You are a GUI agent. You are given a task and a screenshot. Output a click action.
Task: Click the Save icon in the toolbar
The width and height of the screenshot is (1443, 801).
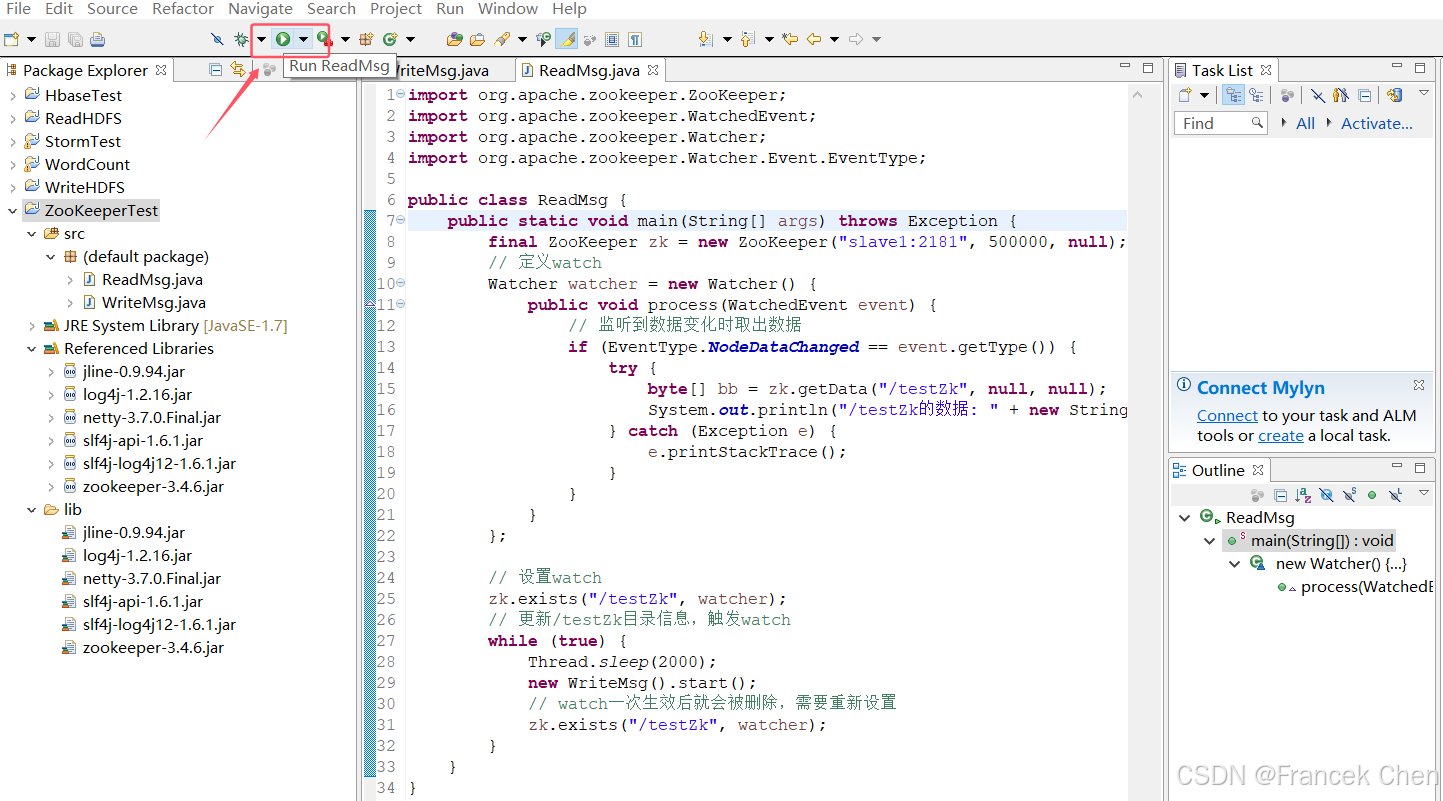pyautogui.click(x=52, y=39)
